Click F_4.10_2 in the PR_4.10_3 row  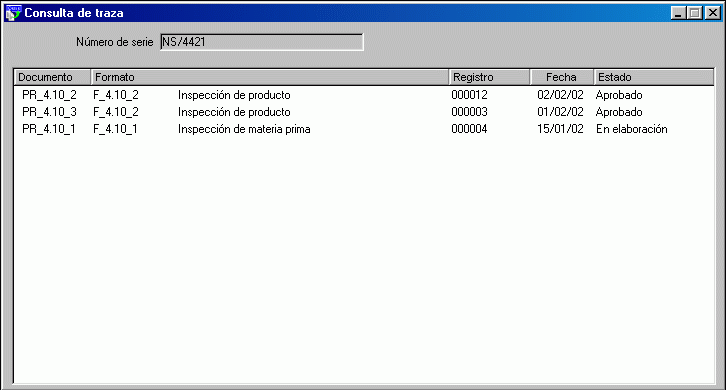point(116,112)
